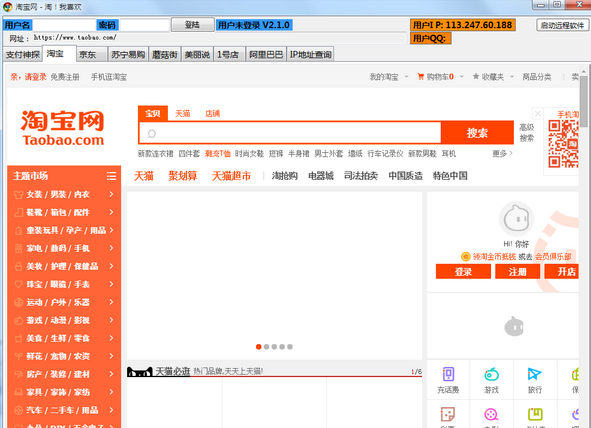This screenshot has height=428, width=591.
Task: Expand 美食 / 生鲜 / 零食 category arrow
Action: click(111, 338)
